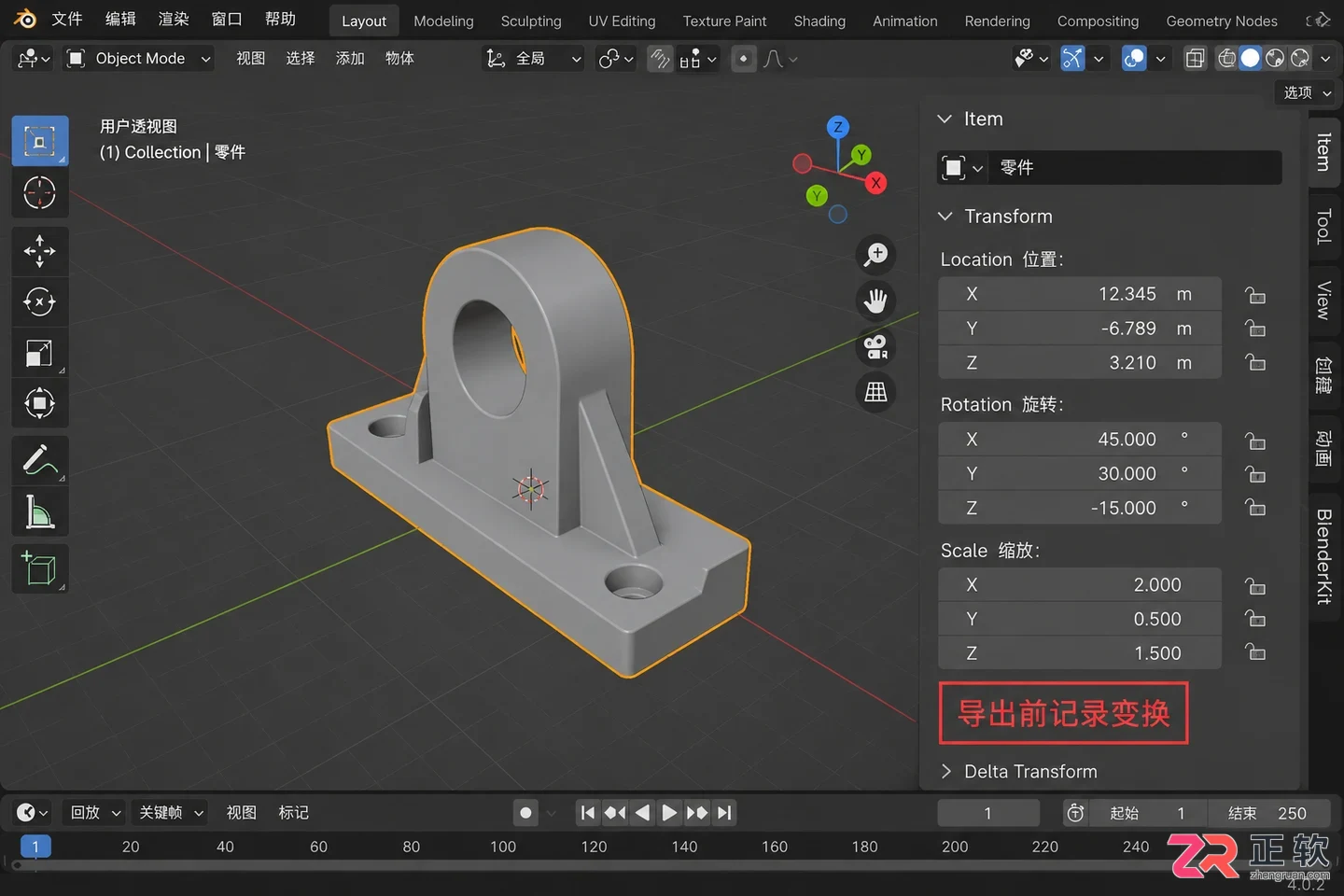Image resolution: width=1344 pixels, height=896 pixels.
Task: Open the Object Mode dropdown
Action: 139,59
